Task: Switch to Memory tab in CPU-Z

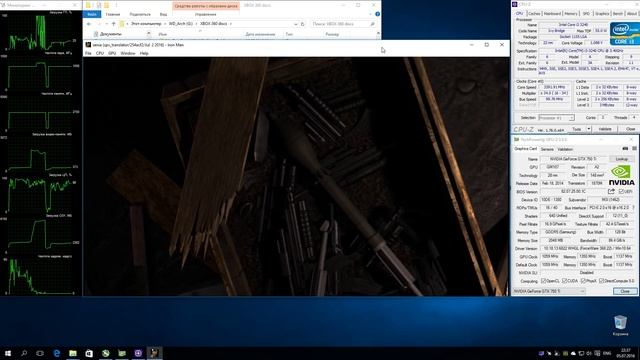Action: [x=571, y=13]
